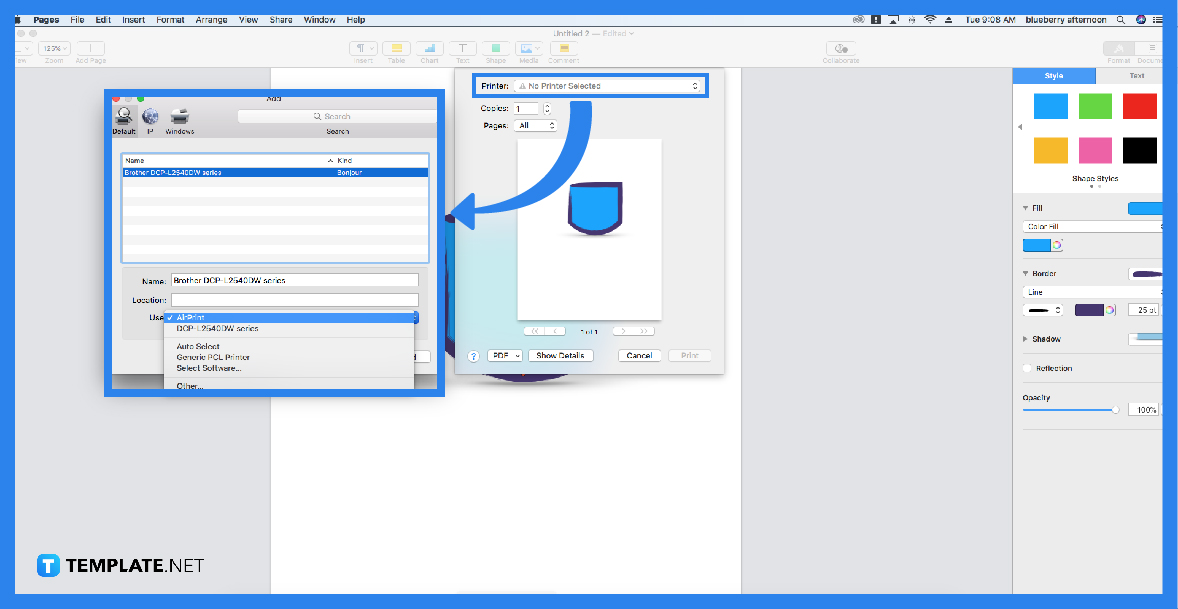Insert a Shape from the toolbar
This screenshot has width=1178, height=609.
pos(496,49)
